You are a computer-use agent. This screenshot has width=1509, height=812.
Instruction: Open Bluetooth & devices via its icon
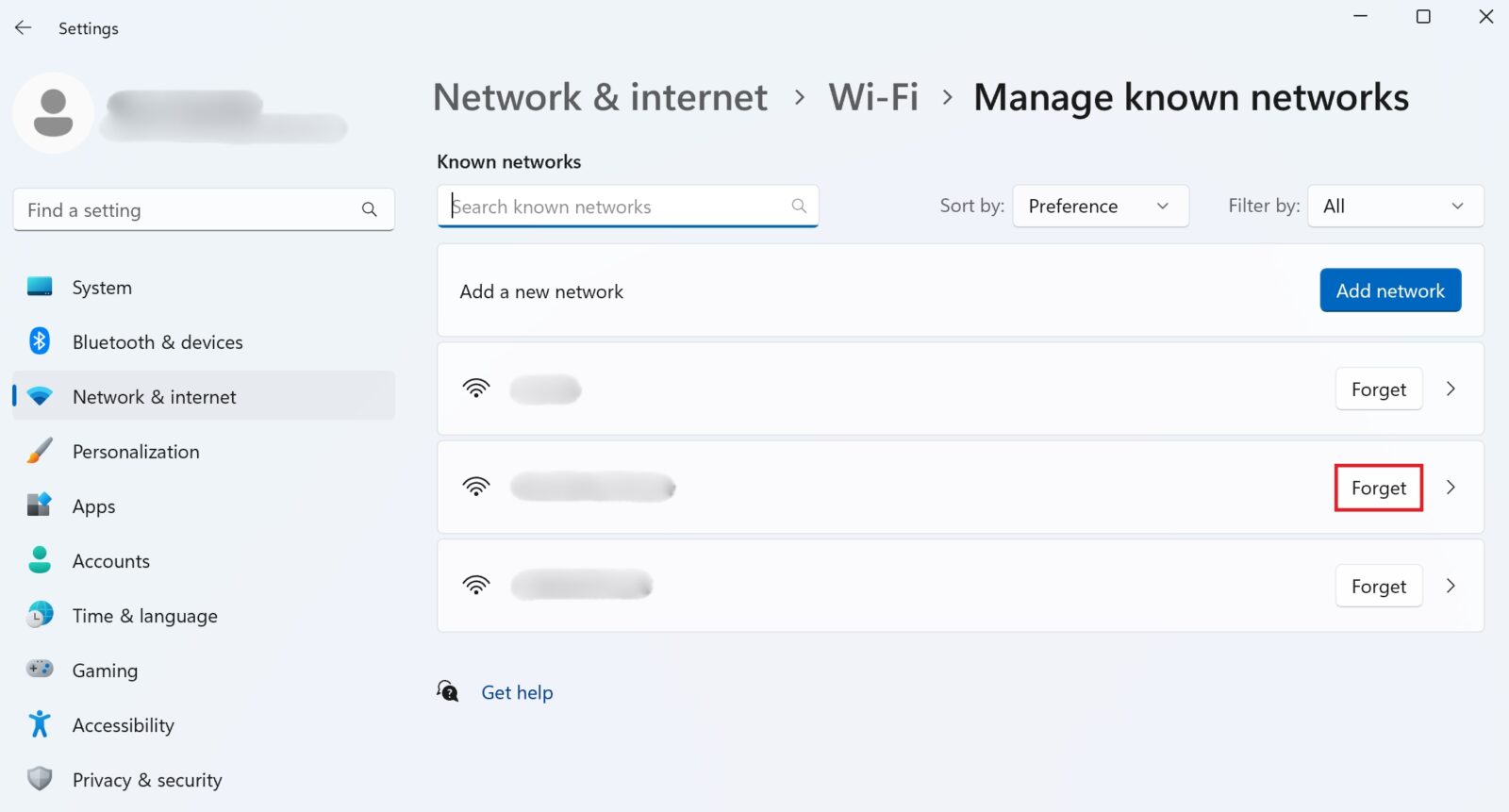[39, 341]
